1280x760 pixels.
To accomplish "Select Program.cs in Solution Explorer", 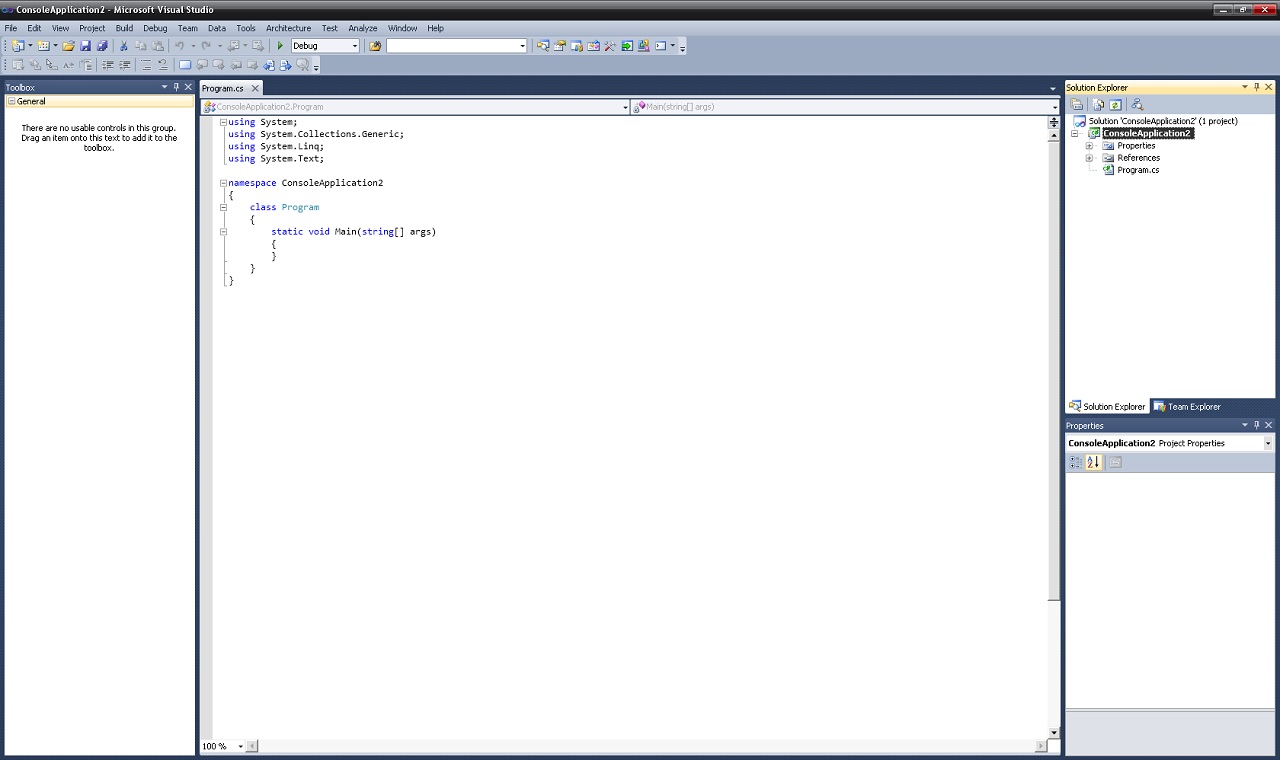I will tap(1138, 170).
